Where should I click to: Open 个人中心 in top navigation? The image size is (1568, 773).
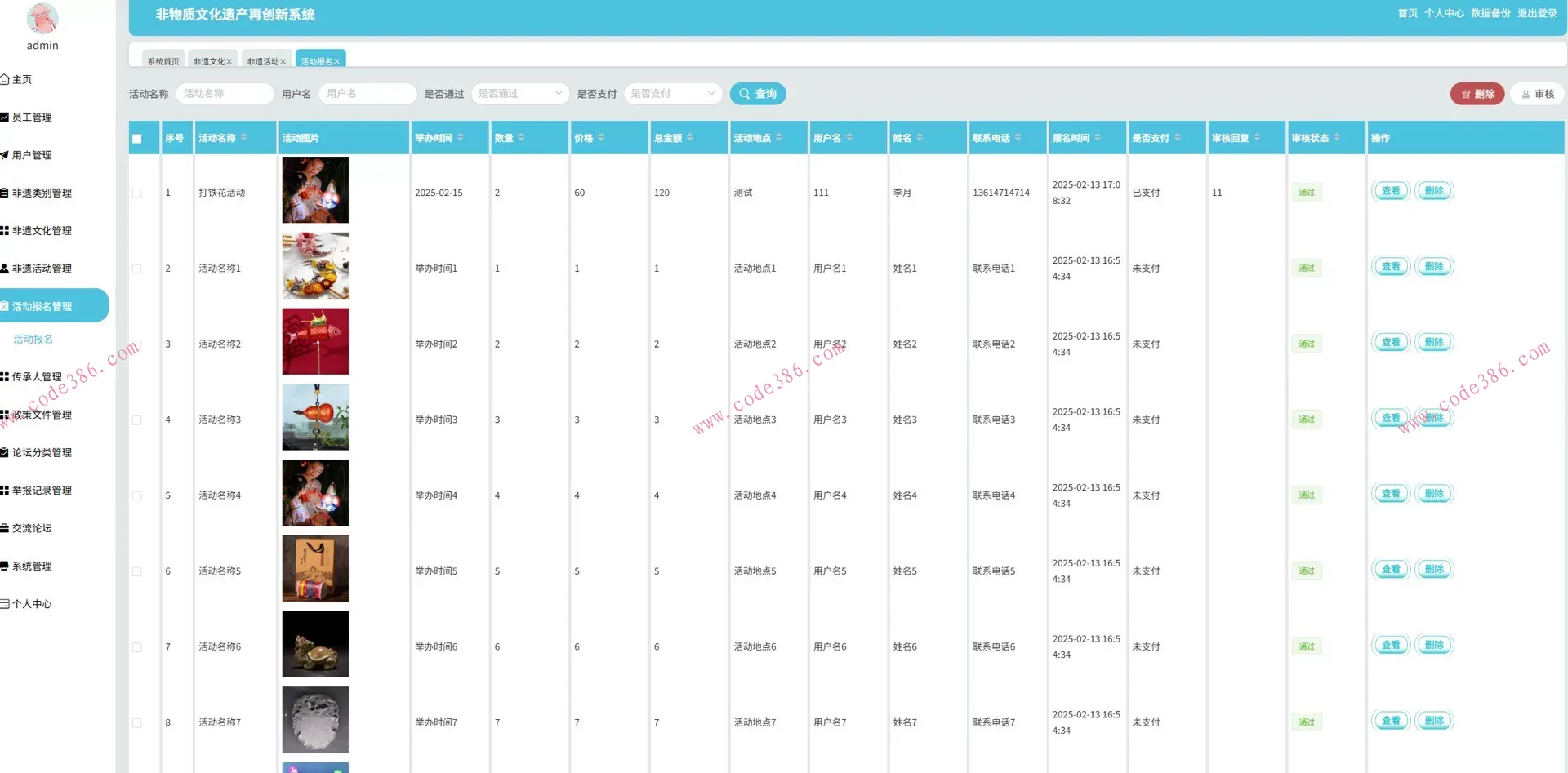coord(1444,13)
